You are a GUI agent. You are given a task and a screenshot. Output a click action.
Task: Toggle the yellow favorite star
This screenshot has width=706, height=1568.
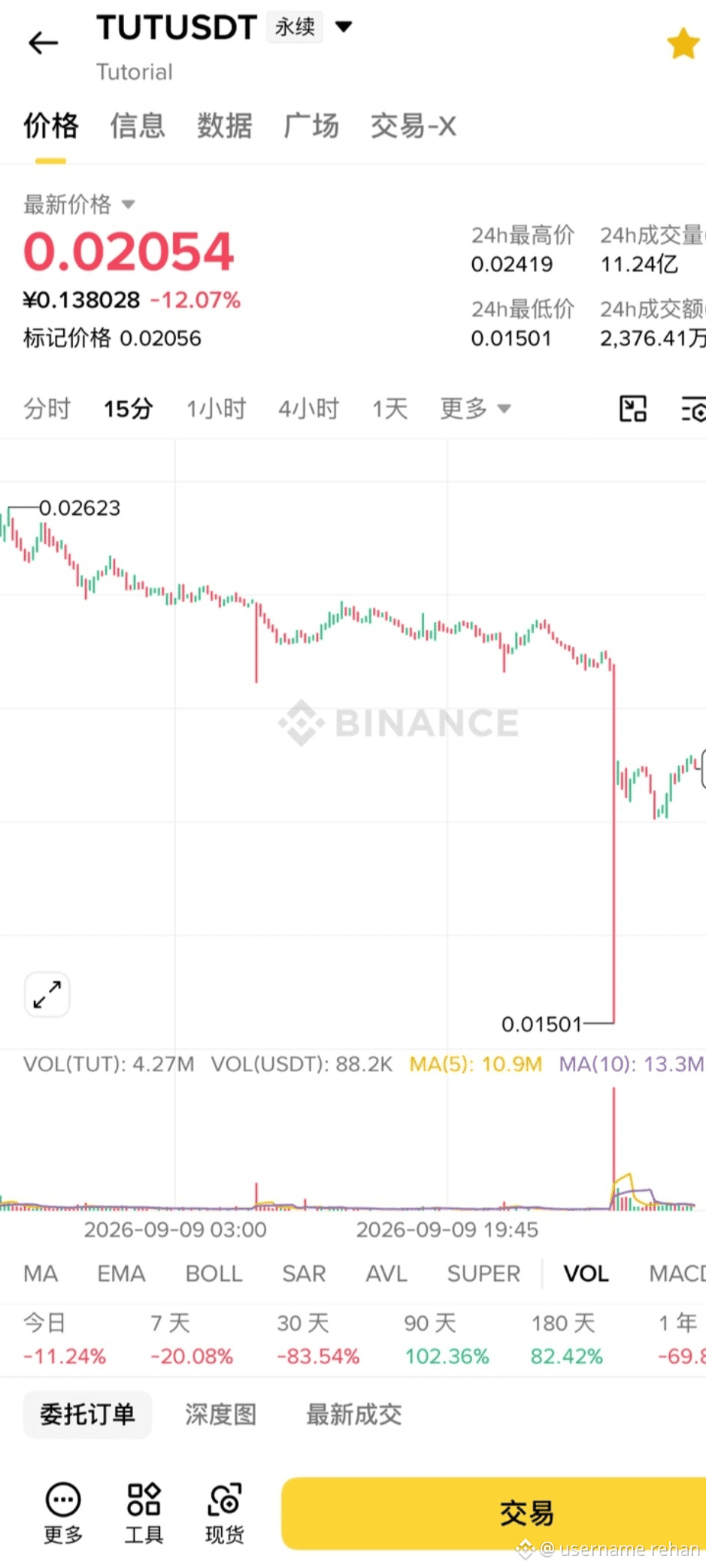(x=683, y=43)
